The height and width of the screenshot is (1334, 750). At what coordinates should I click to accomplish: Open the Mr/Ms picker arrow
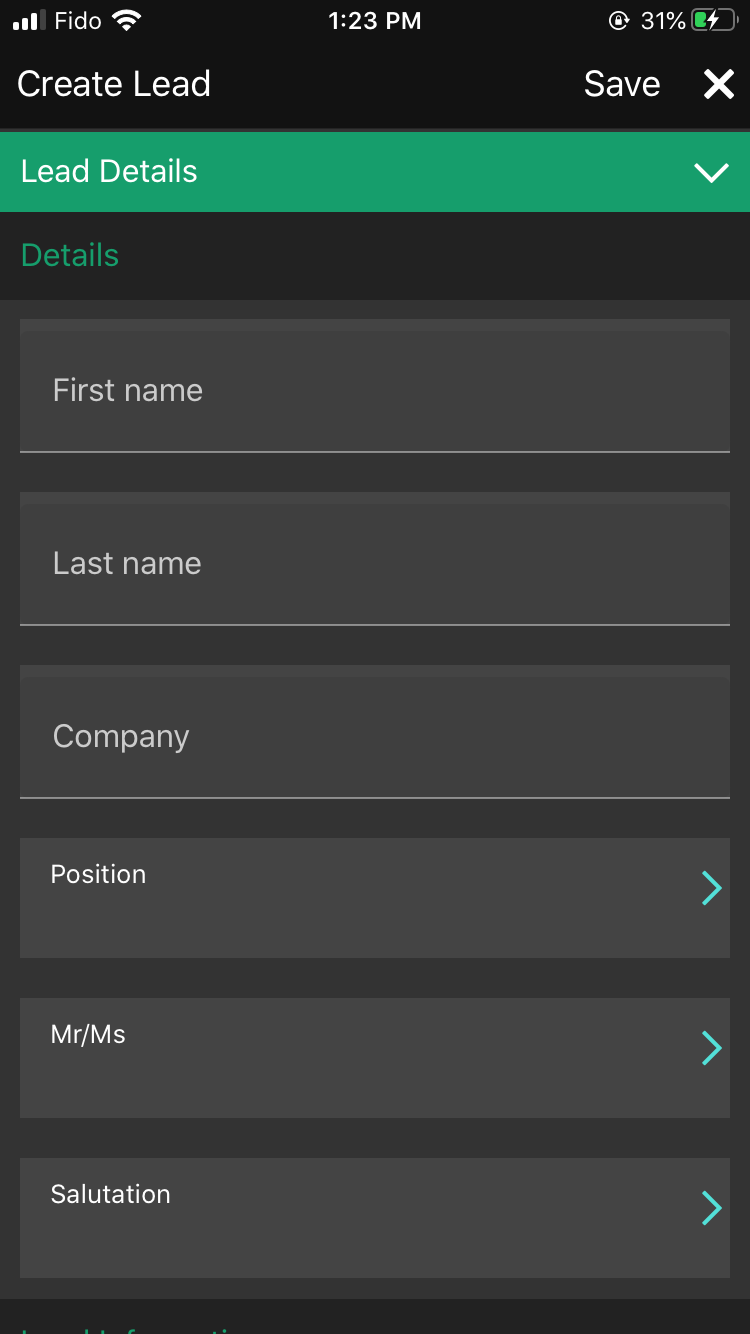tap(711, 1048)
